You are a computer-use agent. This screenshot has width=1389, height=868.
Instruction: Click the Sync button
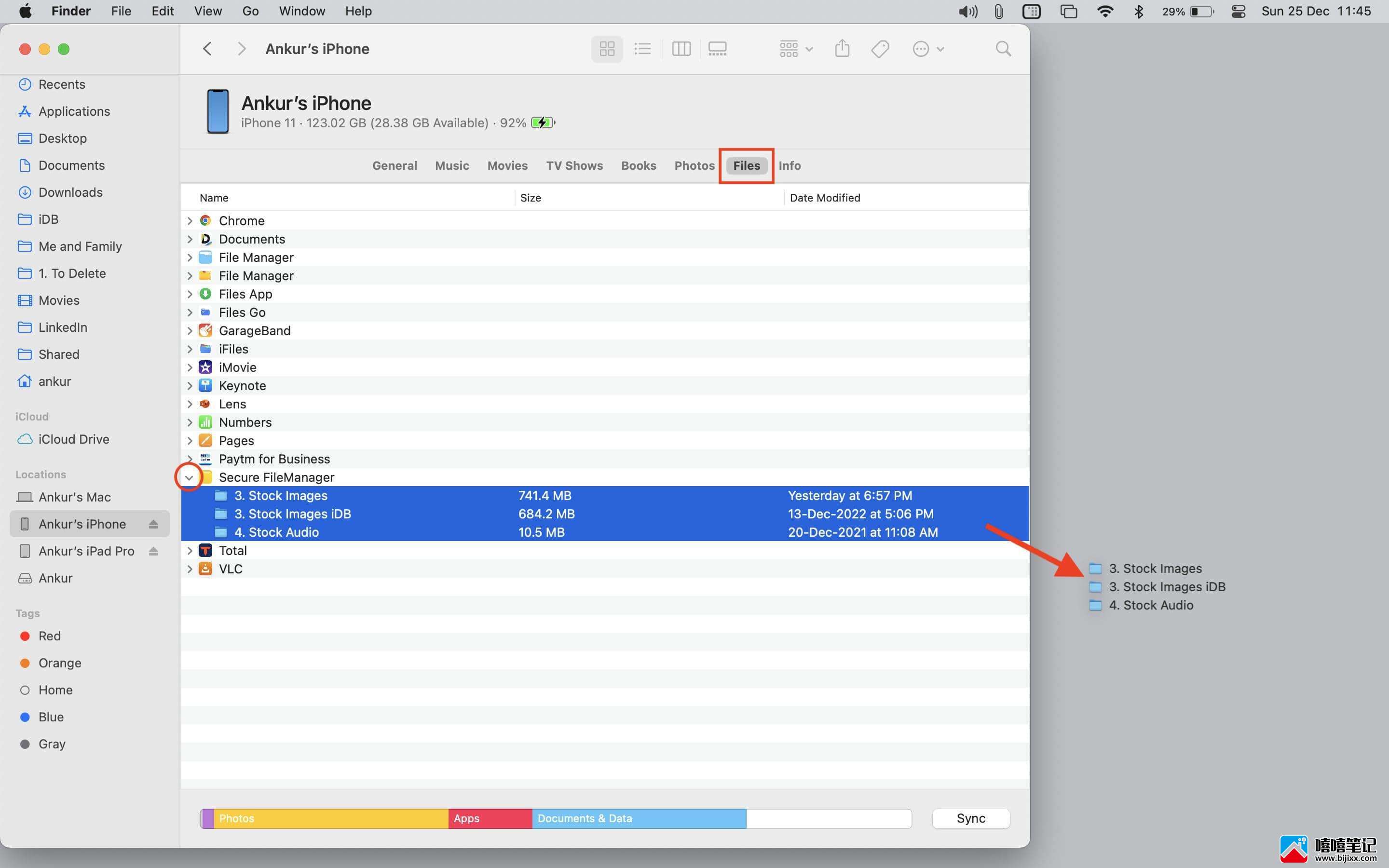[971, 818]
